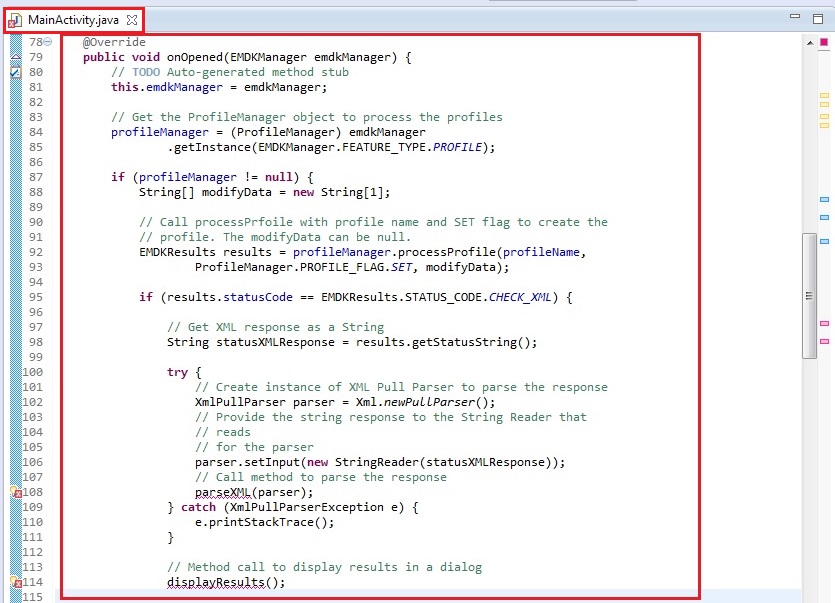Click the Java file icon on MainActivity.java tab
This screenshot has height=603, width=835.
pos(16,19)
